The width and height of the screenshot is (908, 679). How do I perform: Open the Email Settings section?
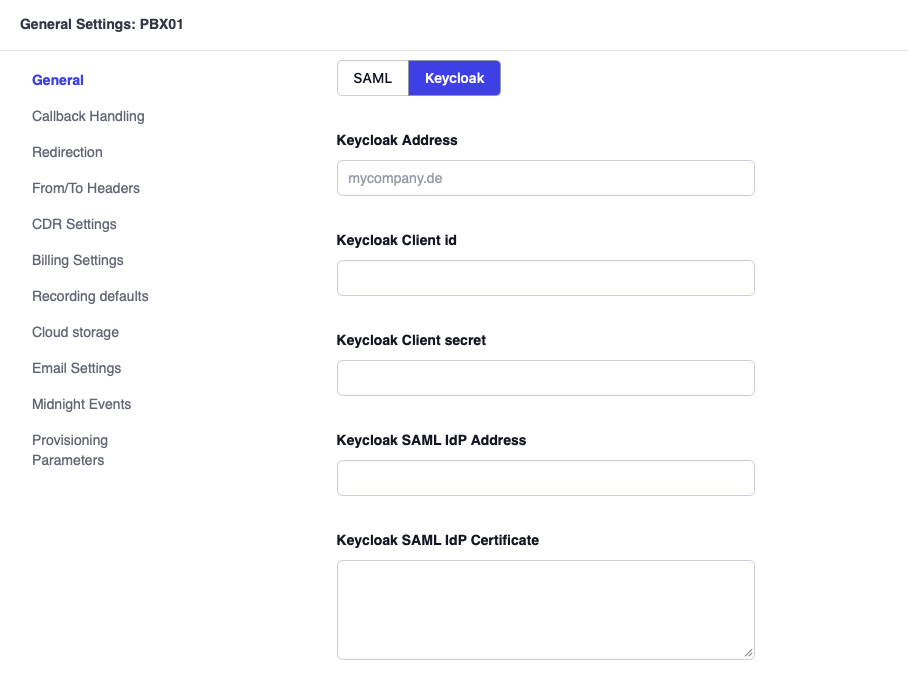(76, 368)
